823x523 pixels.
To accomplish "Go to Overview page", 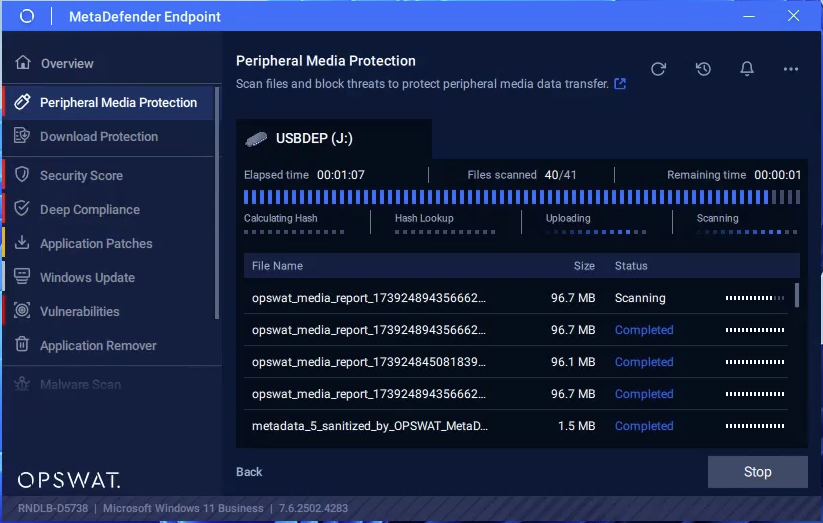I will tap(67, 64).
